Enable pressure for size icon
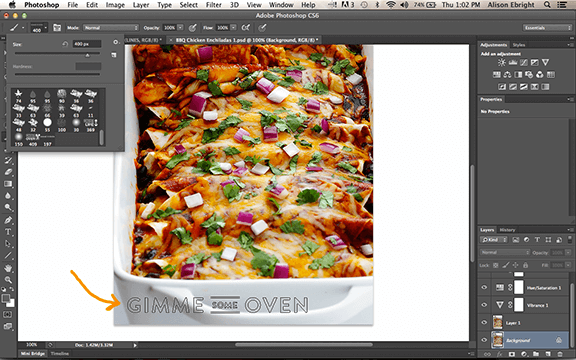Viewport: 576px width, 360px height. coord(262,28)
